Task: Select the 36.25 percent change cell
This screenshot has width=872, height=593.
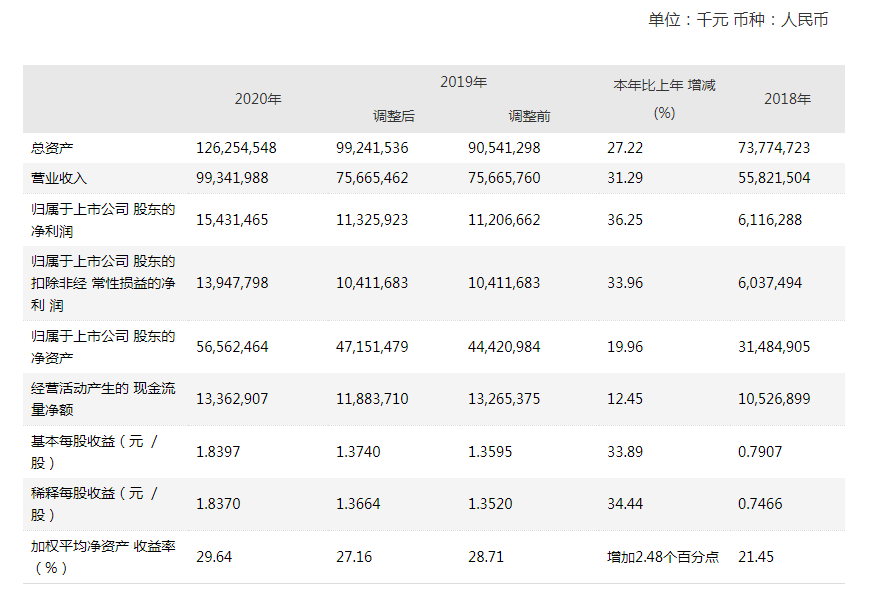Action: tap(623, 219)
